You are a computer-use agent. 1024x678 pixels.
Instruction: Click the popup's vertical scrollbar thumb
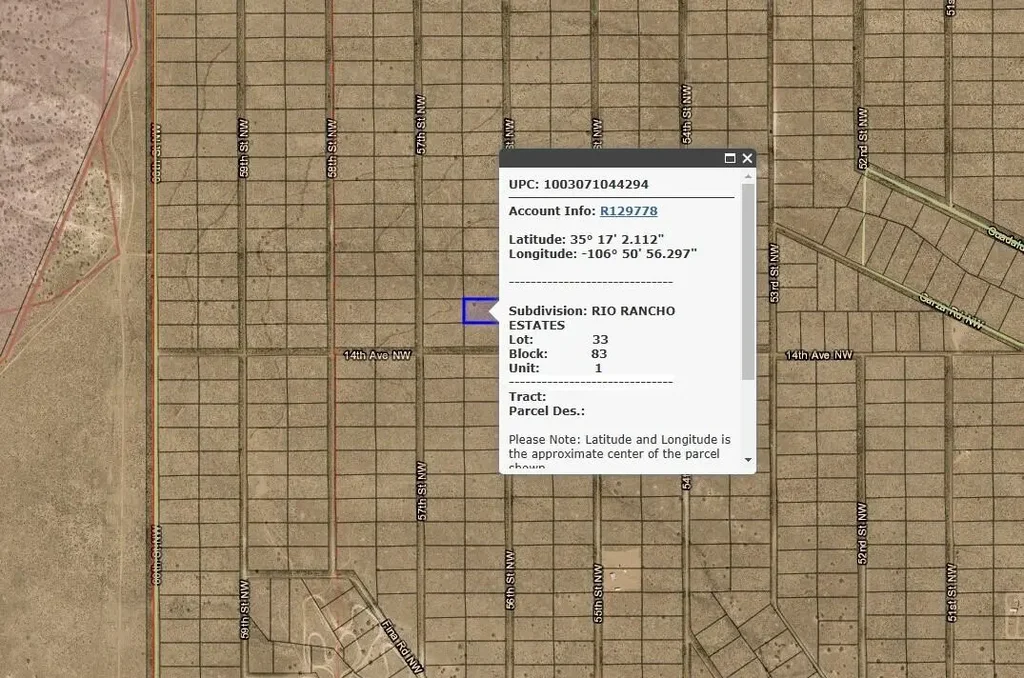[748, 280]
